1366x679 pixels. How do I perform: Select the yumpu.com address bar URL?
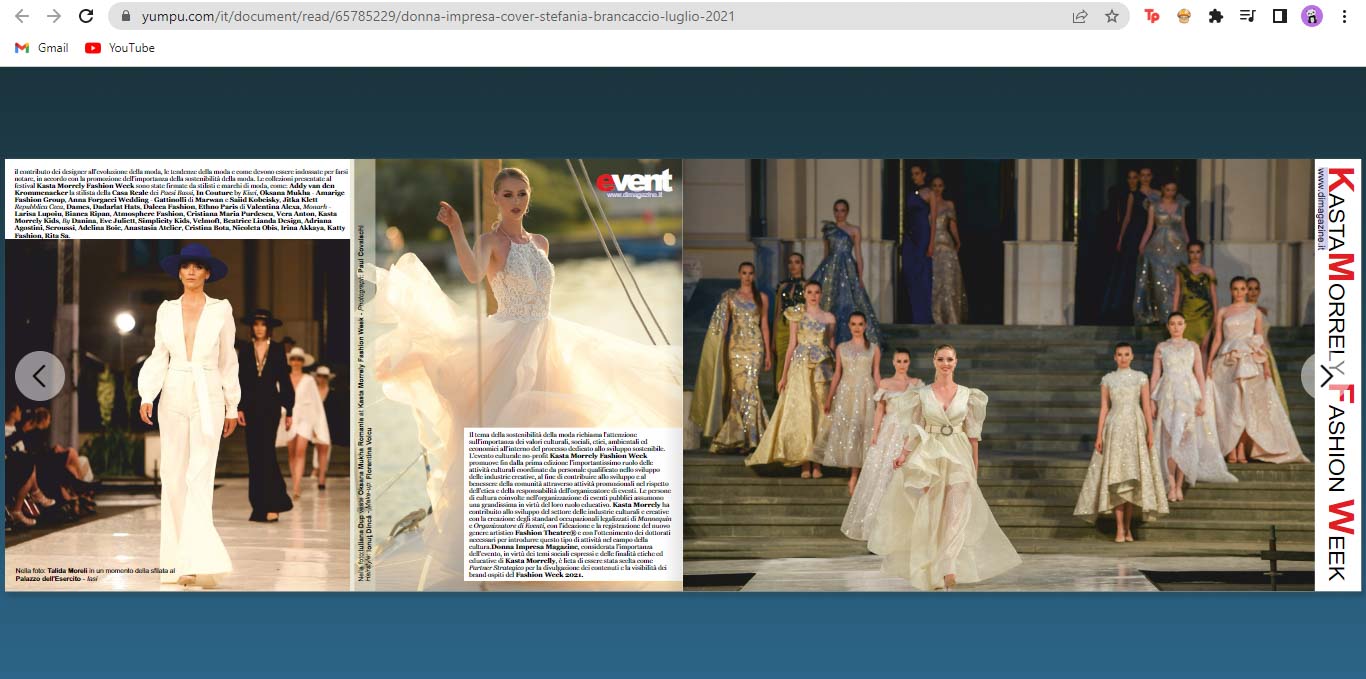pos(438,16)
